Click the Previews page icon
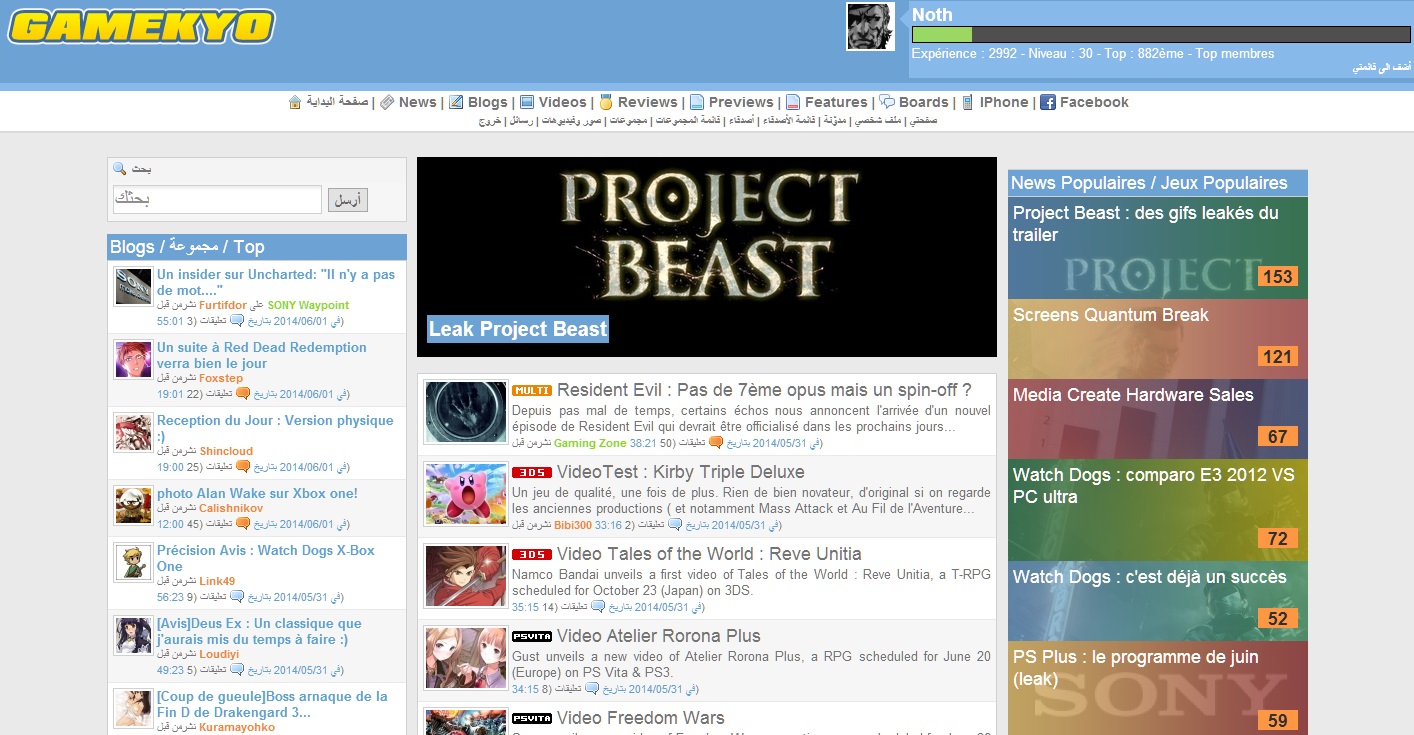The width and height of the screenshot is (1414, 735). [x=697, y=102]
